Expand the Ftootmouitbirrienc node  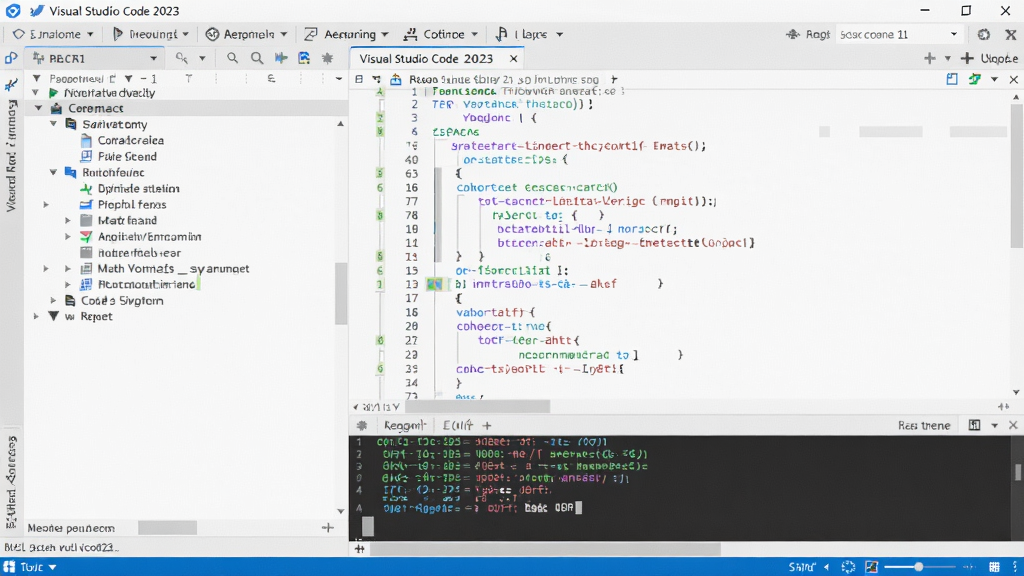pyautogui.click(x=67, y=285)
